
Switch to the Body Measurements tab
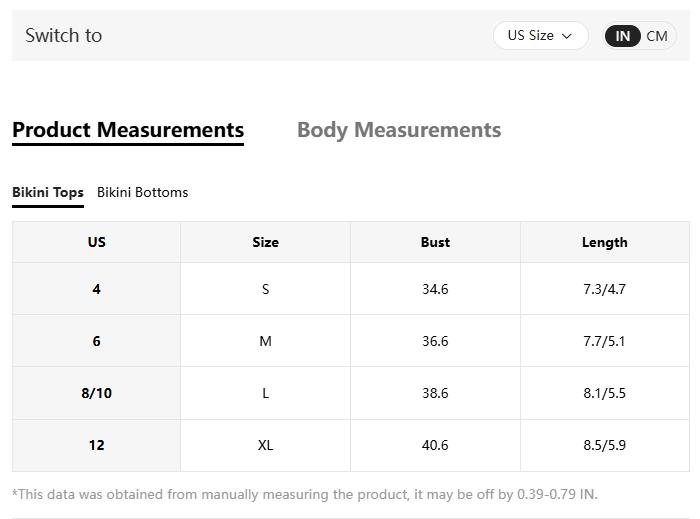(x=399, y=130)
